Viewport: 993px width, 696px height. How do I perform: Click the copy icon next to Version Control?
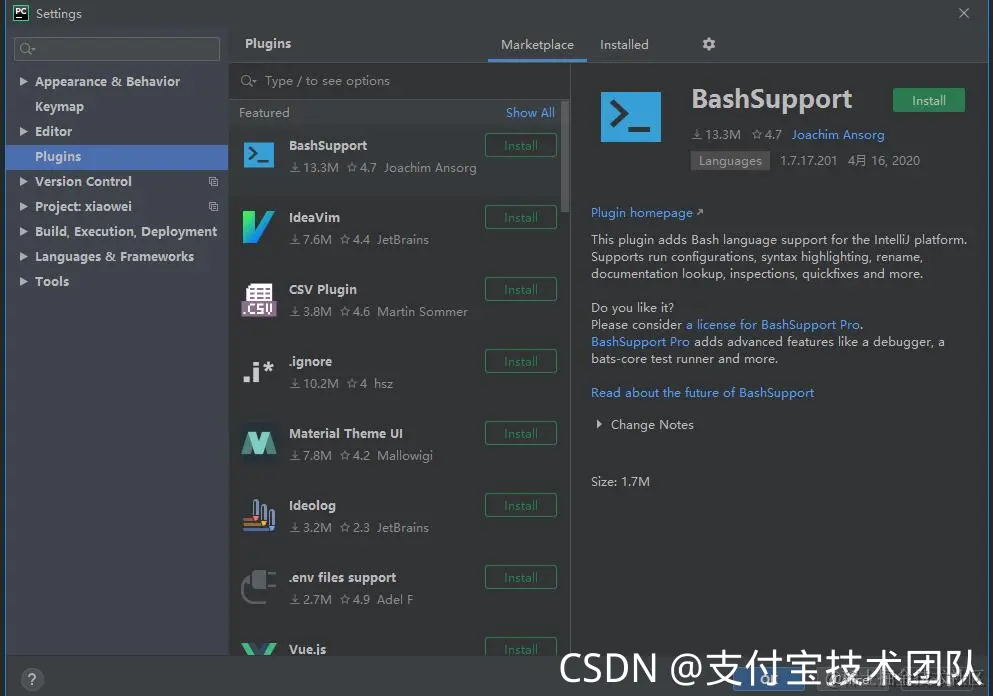coord(213,182)
